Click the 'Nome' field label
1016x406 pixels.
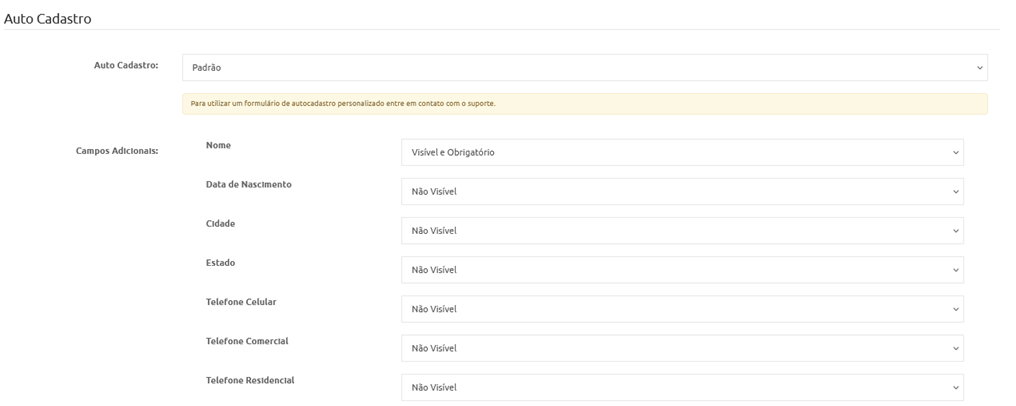coord(218,146)
